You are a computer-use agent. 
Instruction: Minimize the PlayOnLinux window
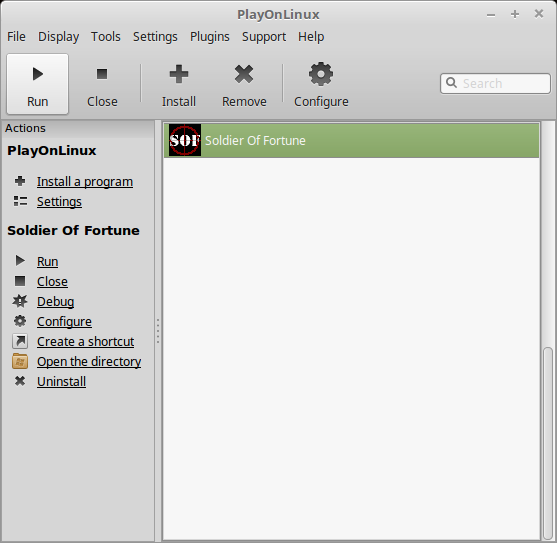point(491,15)
